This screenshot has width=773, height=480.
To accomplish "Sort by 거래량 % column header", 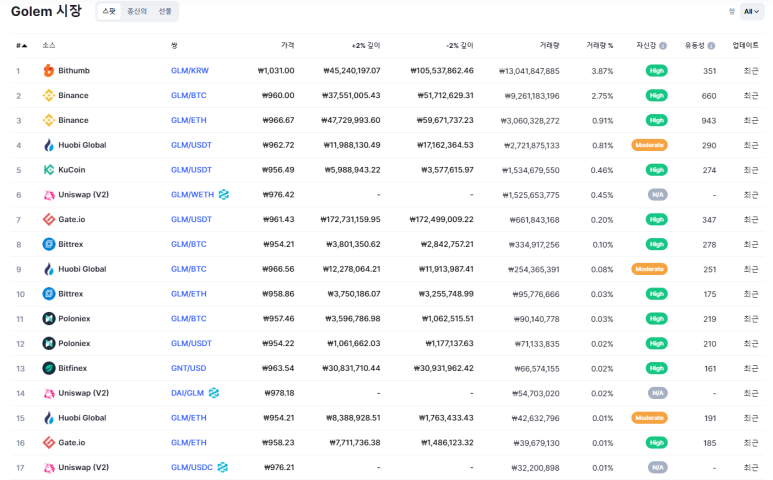I will pos(599,45).
